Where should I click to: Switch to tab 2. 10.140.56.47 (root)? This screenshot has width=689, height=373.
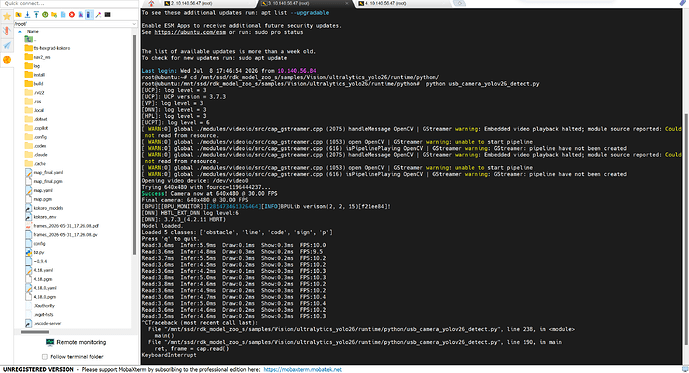point(192,4)
